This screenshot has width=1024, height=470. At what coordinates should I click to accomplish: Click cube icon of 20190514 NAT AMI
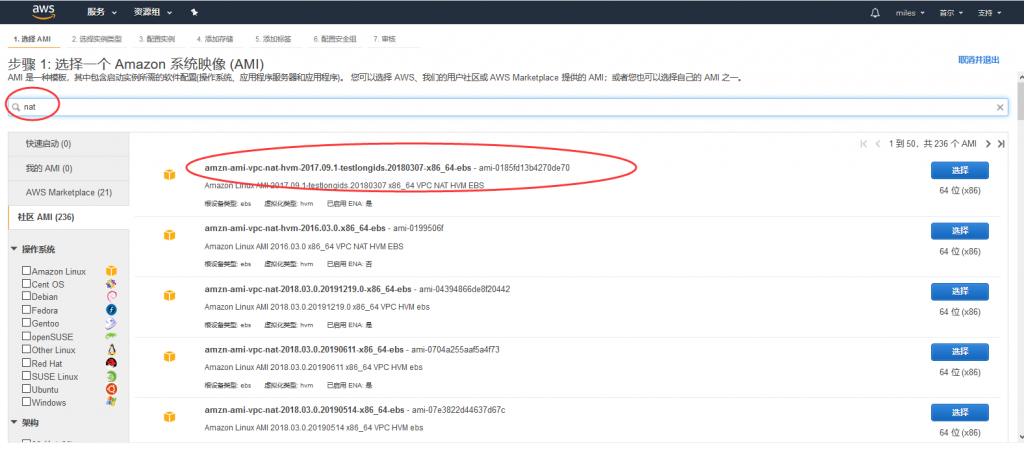click(x=169, y=416)
